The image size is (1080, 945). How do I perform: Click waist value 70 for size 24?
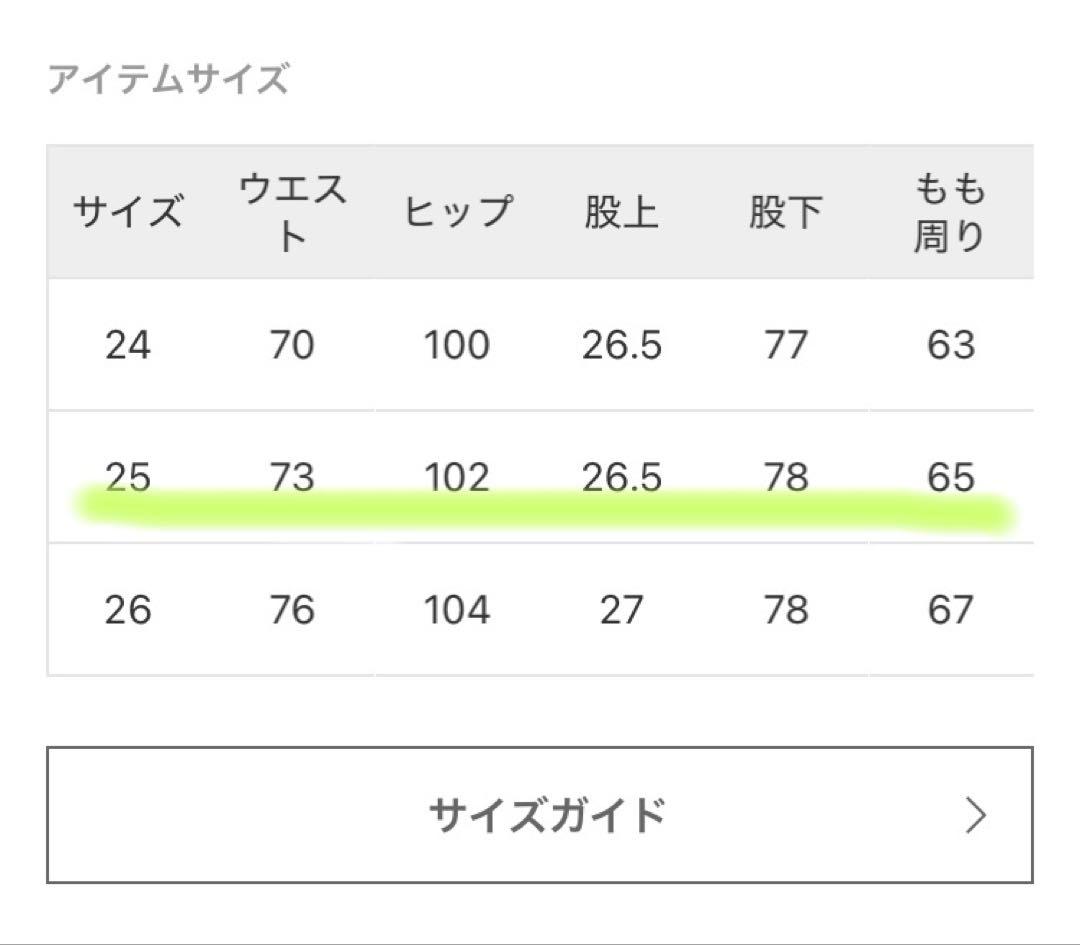pos(290,346)
